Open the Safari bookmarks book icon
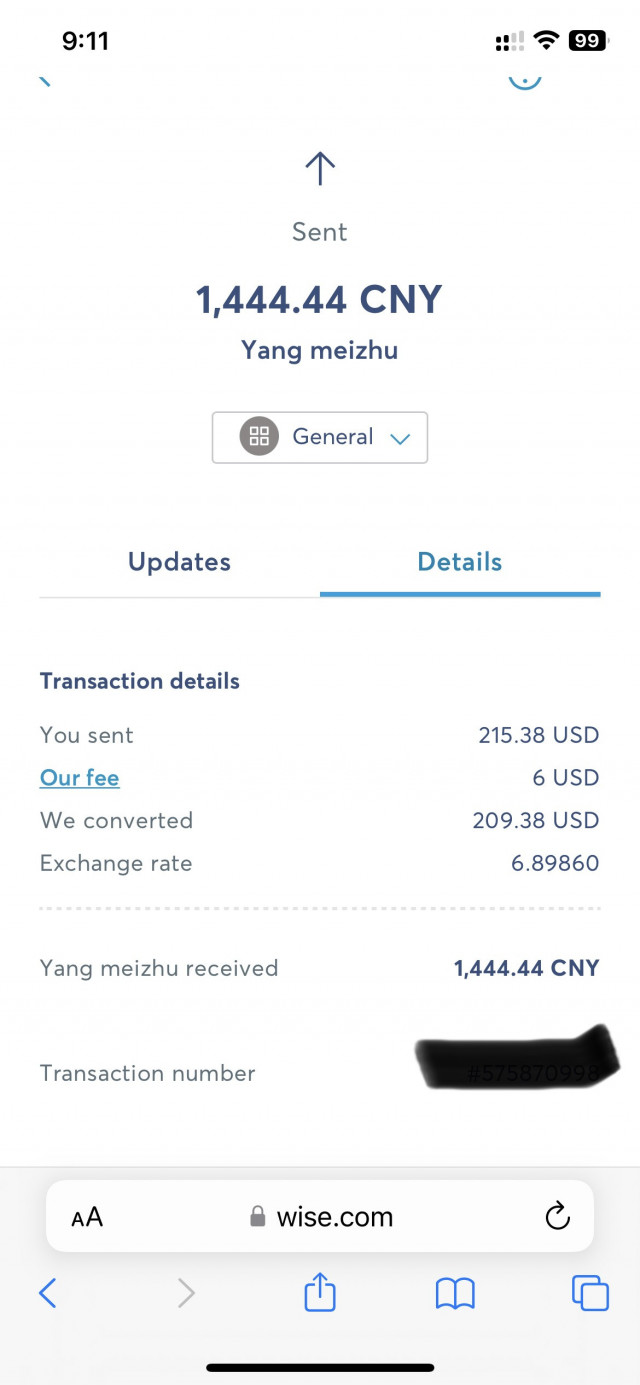 coord(455,1294)
